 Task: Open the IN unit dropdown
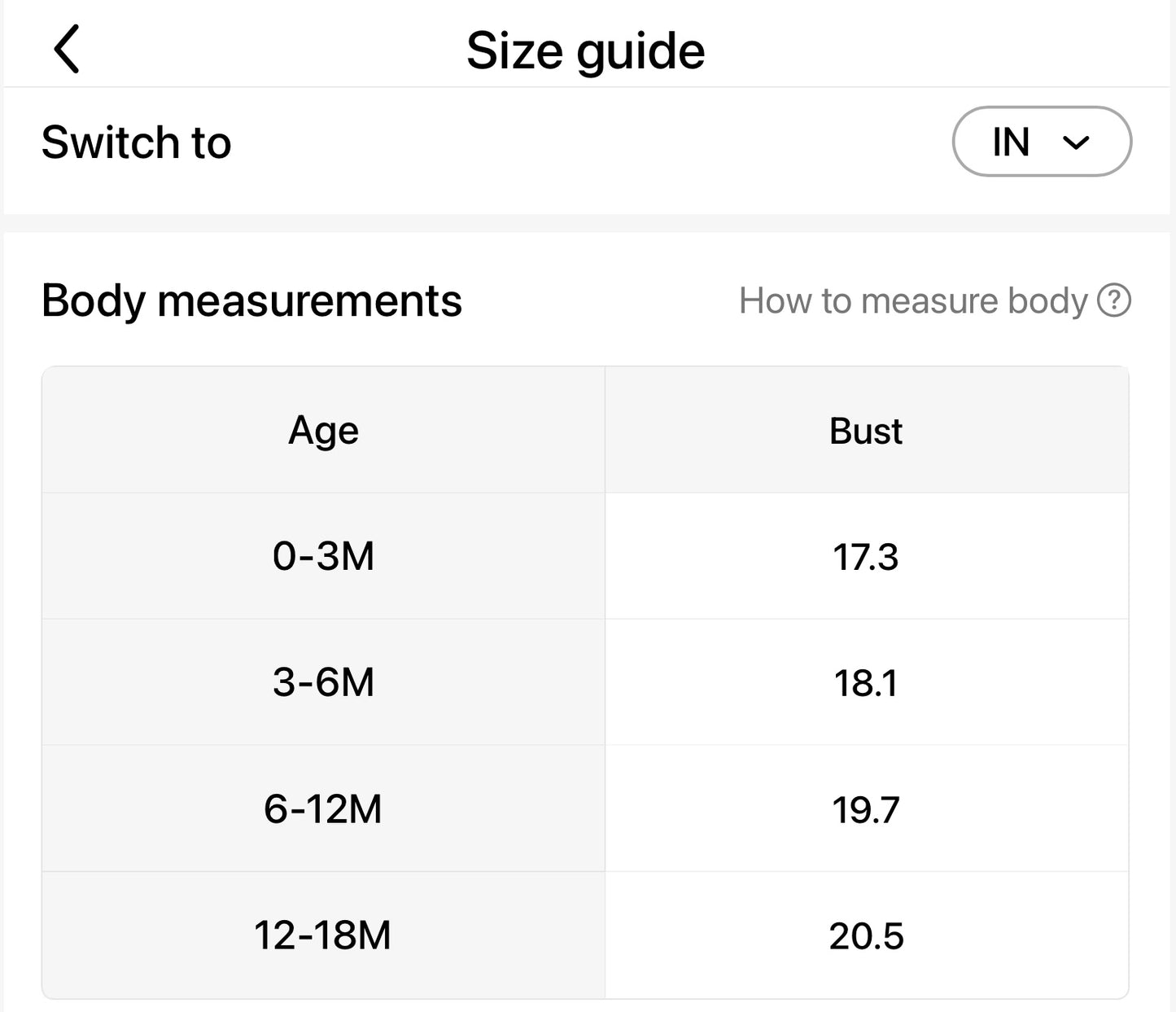click(1041, 142)
